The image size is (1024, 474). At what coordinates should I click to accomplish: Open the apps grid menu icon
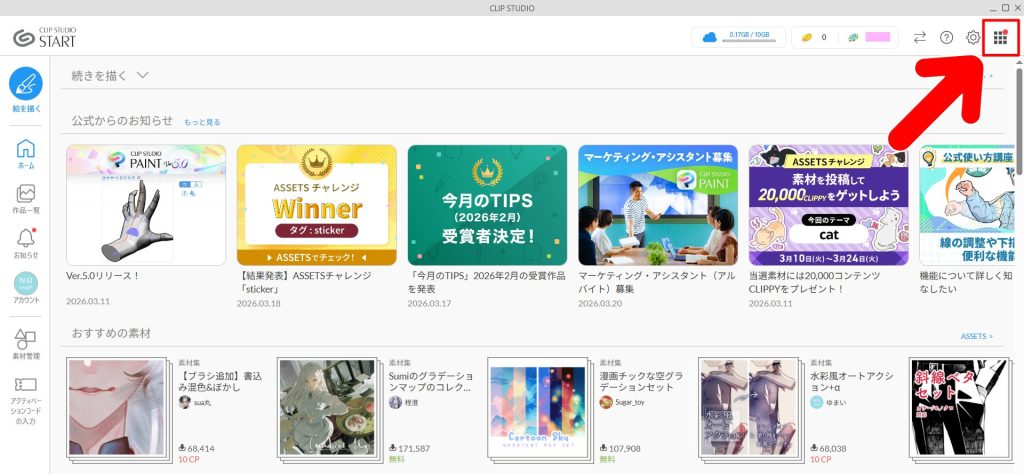coord(1000,37)
